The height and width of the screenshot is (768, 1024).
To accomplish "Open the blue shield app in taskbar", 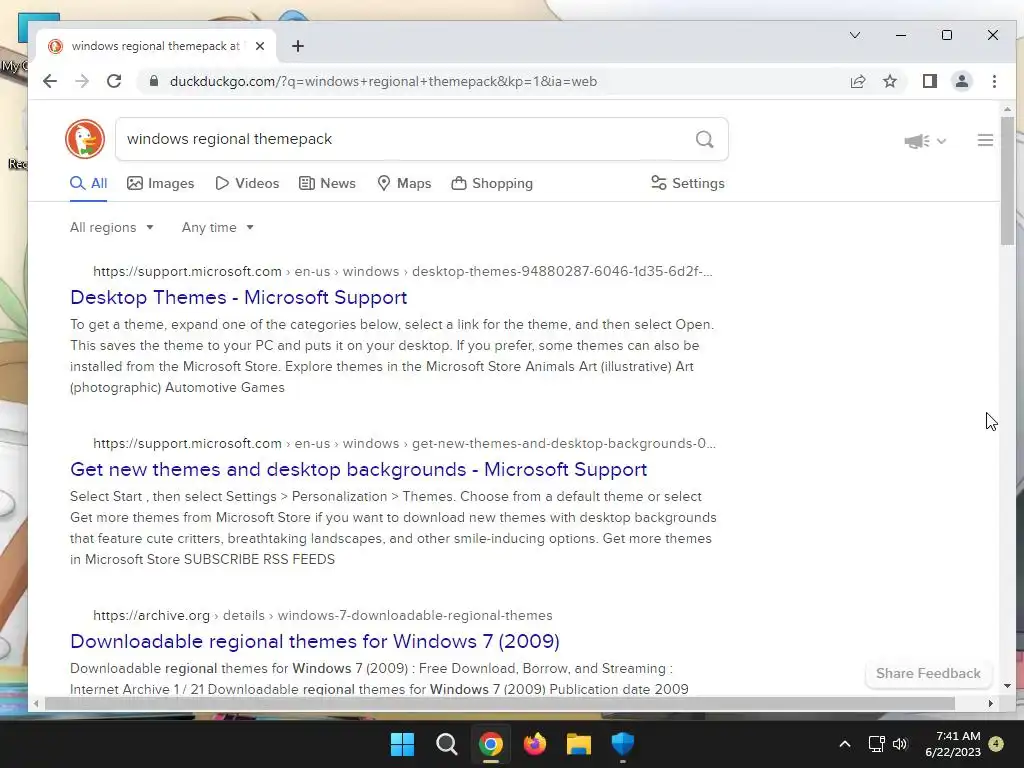I will click(622, 744).
